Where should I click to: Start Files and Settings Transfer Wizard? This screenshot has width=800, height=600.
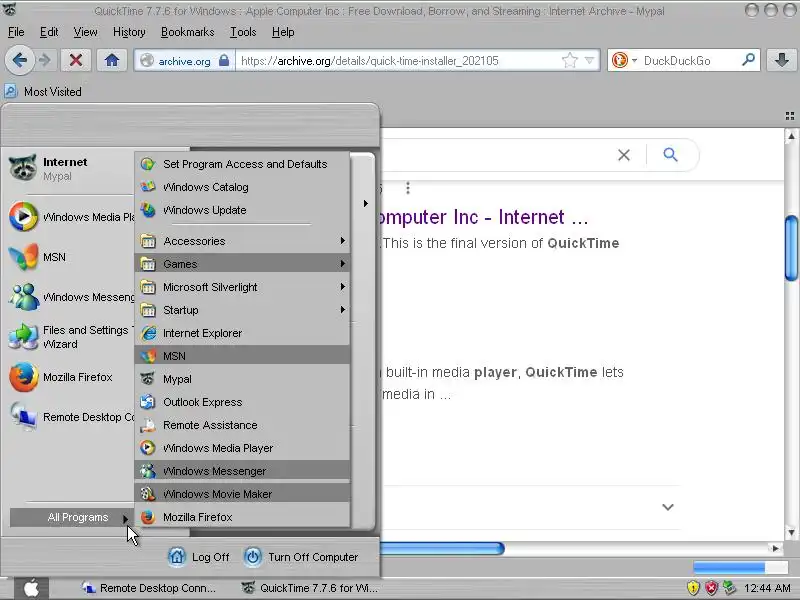(70, 337)
